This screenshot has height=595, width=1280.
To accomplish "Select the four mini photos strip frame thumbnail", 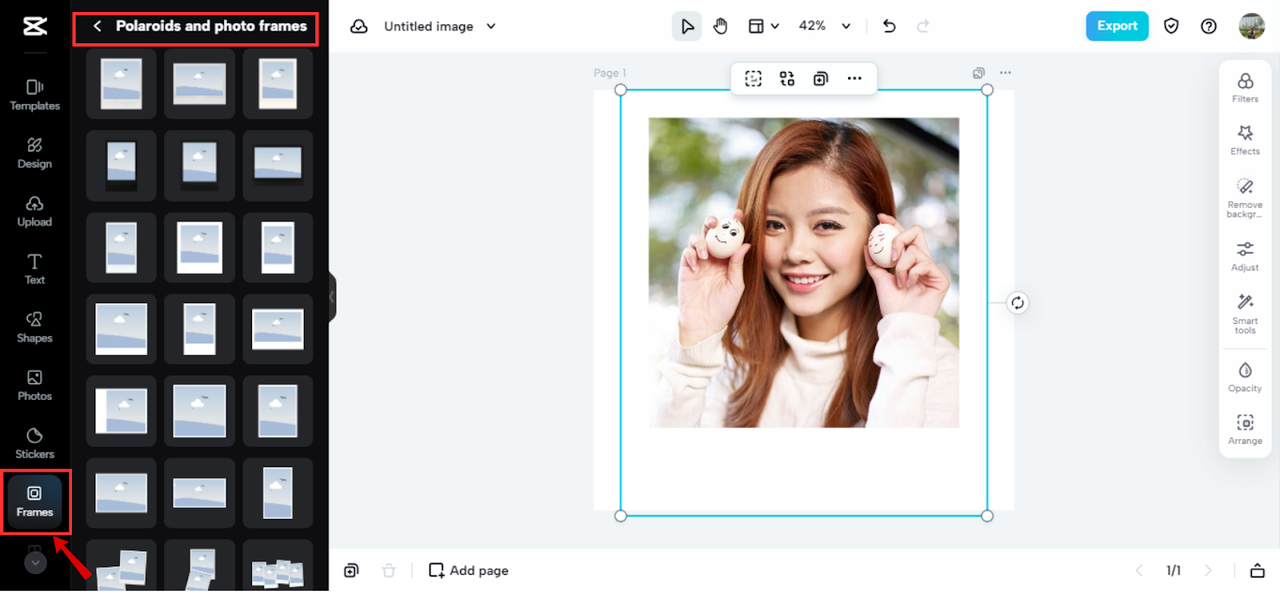I will (278, 567).
